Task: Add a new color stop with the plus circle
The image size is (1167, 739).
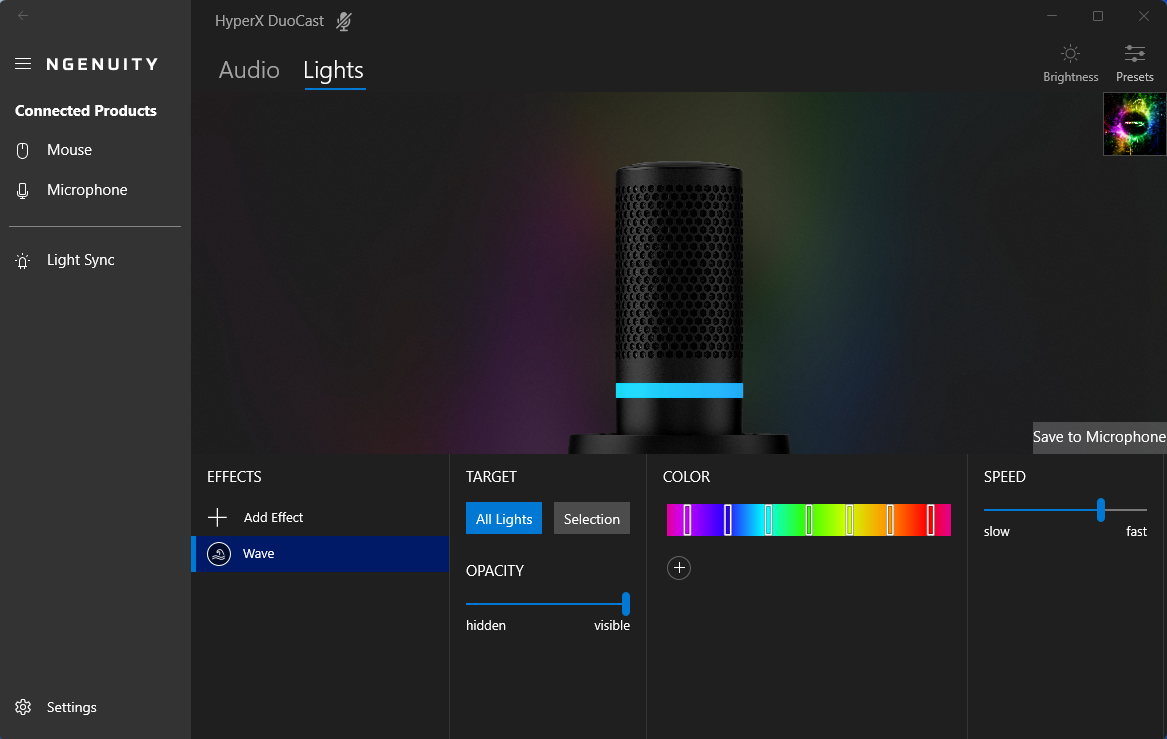Action: (x=679, y=568)
